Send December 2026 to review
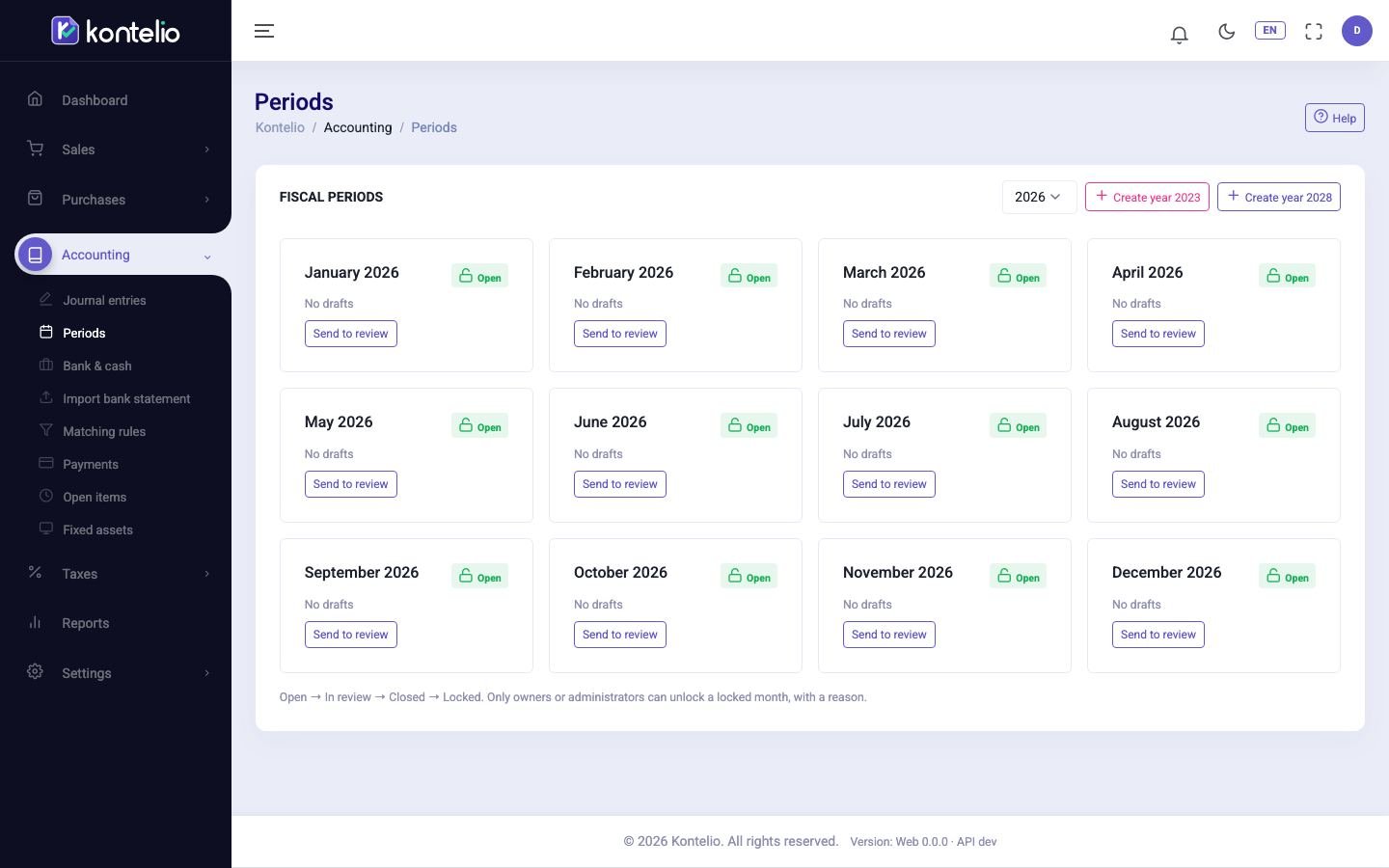This screenshot has height=868, width=1389. click(1157, 635)
